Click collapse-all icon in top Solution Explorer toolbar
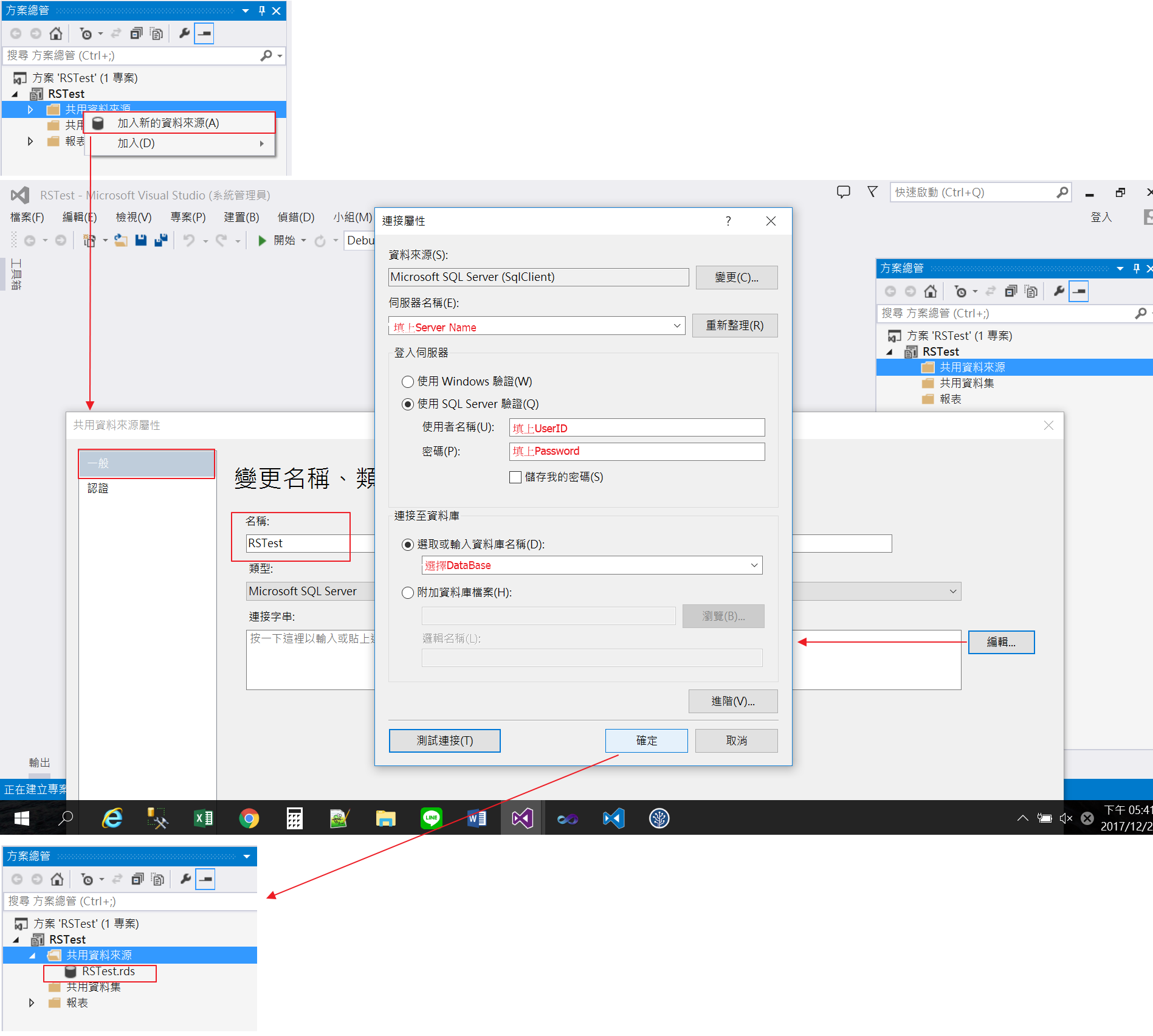1153x1036 pixels. click(x=137, y=34)
